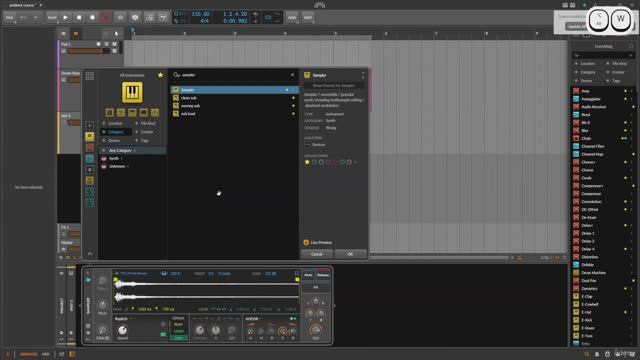
Task: Select the pointer tool in arranger header
Action: pos(116,33)
